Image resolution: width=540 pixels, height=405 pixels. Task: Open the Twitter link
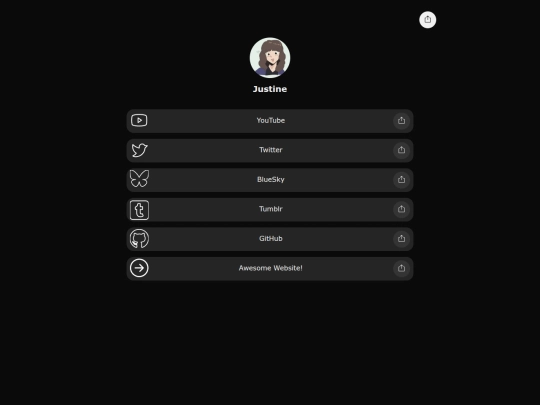[x=270, y=150]
